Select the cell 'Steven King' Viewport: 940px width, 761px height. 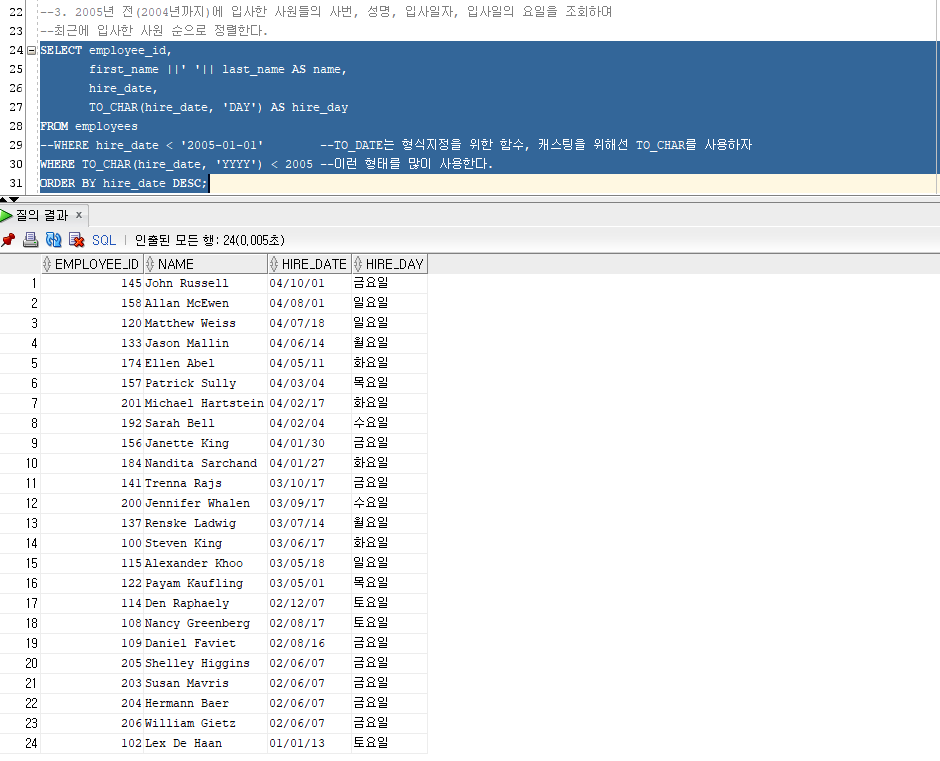tap(206, 543)
